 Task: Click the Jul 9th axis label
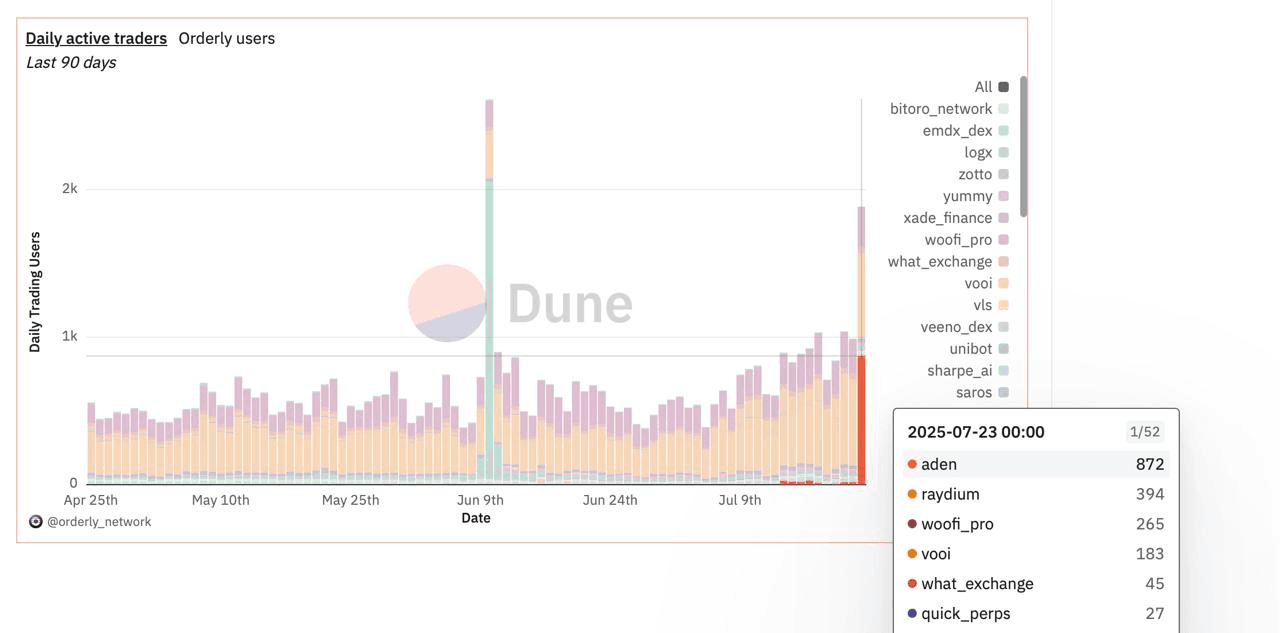(740, 500)
